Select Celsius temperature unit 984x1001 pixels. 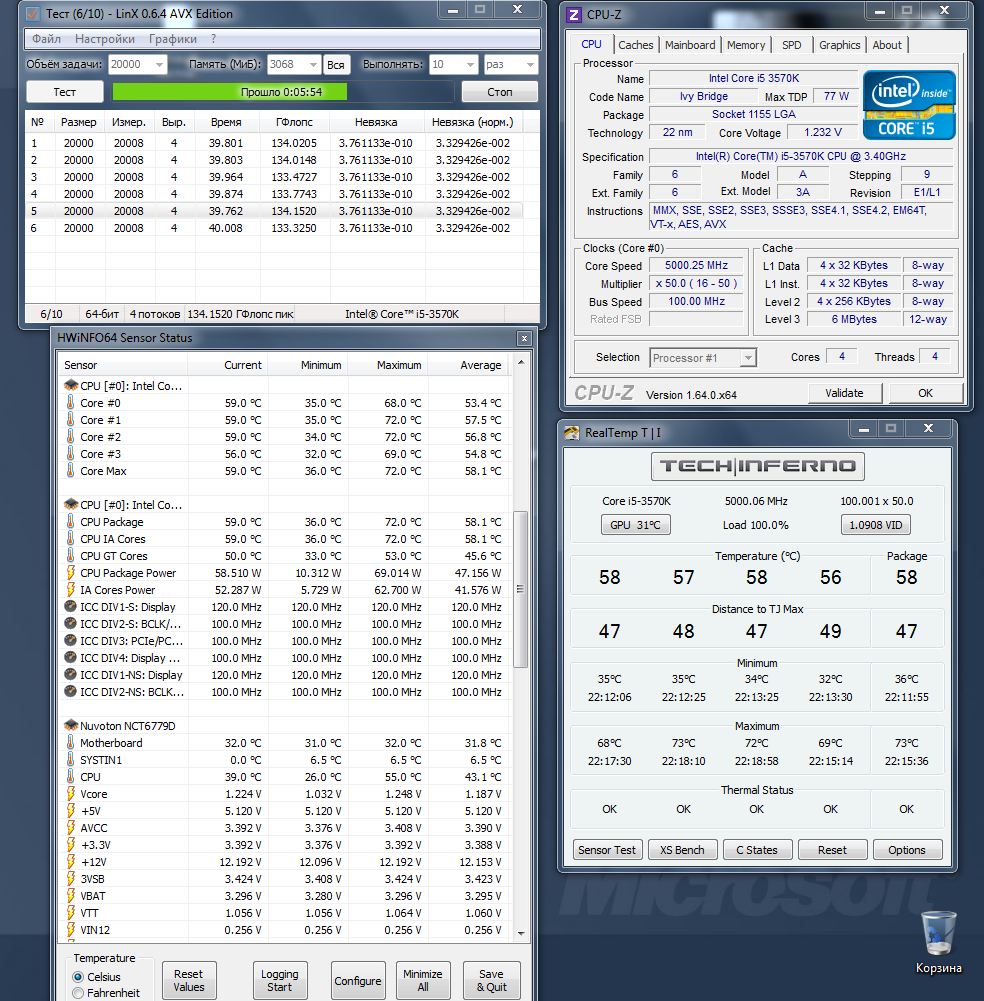(78, 977)
